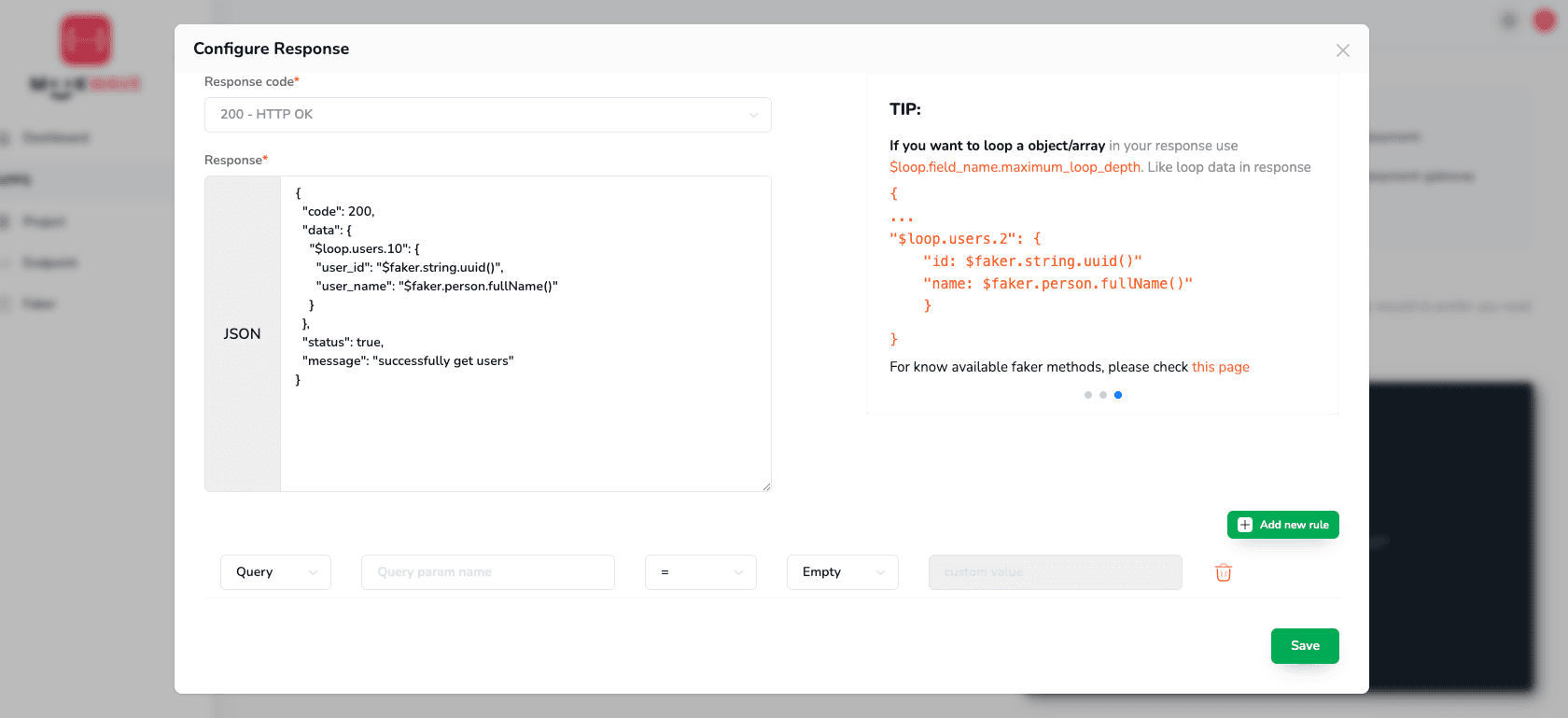Open the Empty value type dropdown
This screenshot has height=718, width=1568.
(x=843, y=572)
